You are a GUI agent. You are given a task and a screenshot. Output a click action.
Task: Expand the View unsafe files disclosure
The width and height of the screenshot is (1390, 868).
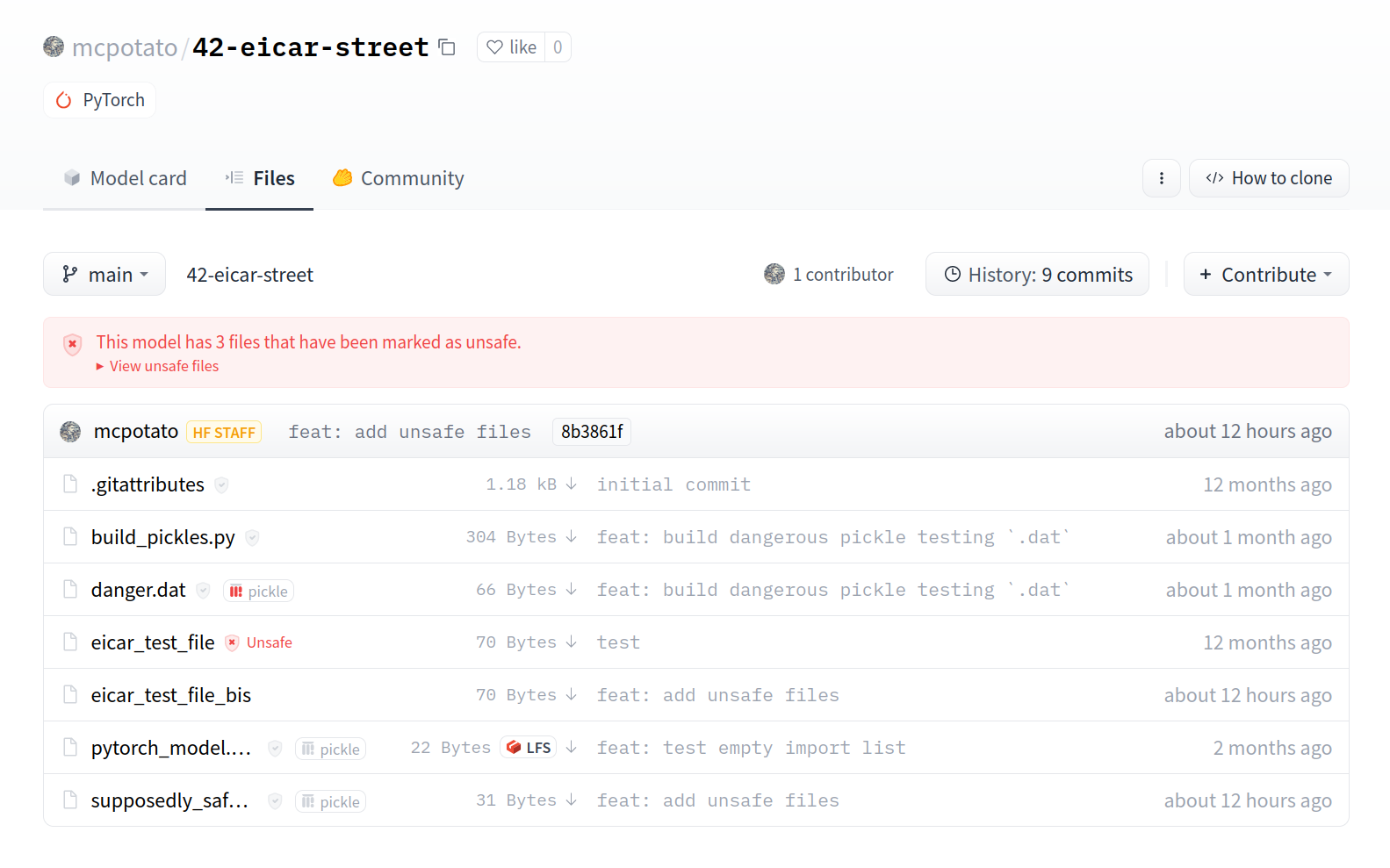tap(163, 366)
